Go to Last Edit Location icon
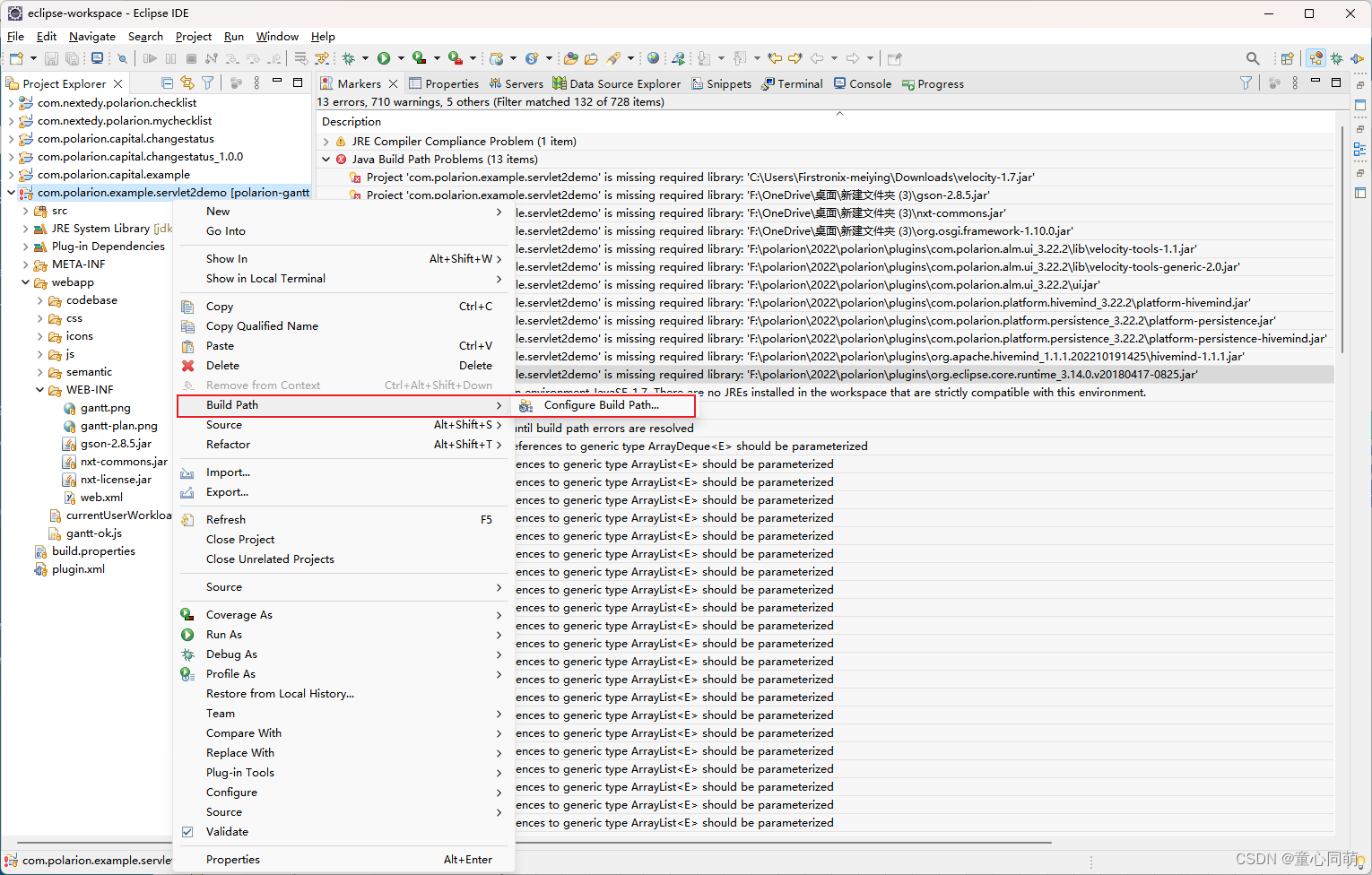 (775, 58)
